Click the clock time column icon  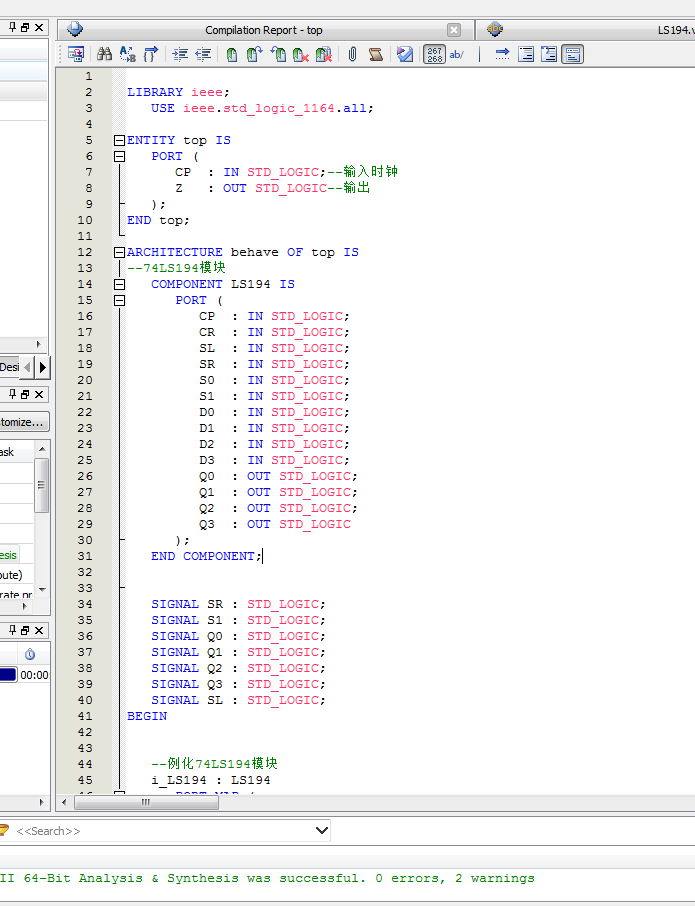[x=30, y=653]
